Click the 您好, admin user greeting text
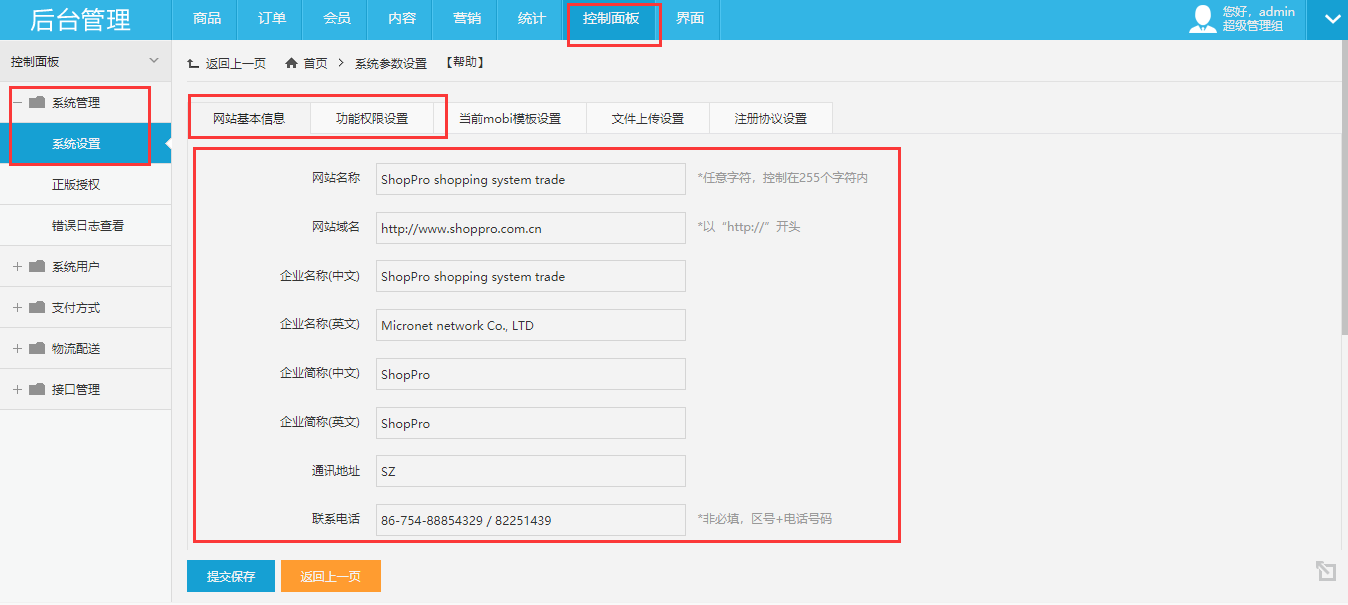This screenshot has height=605, width=1348. coord(1258,12)
